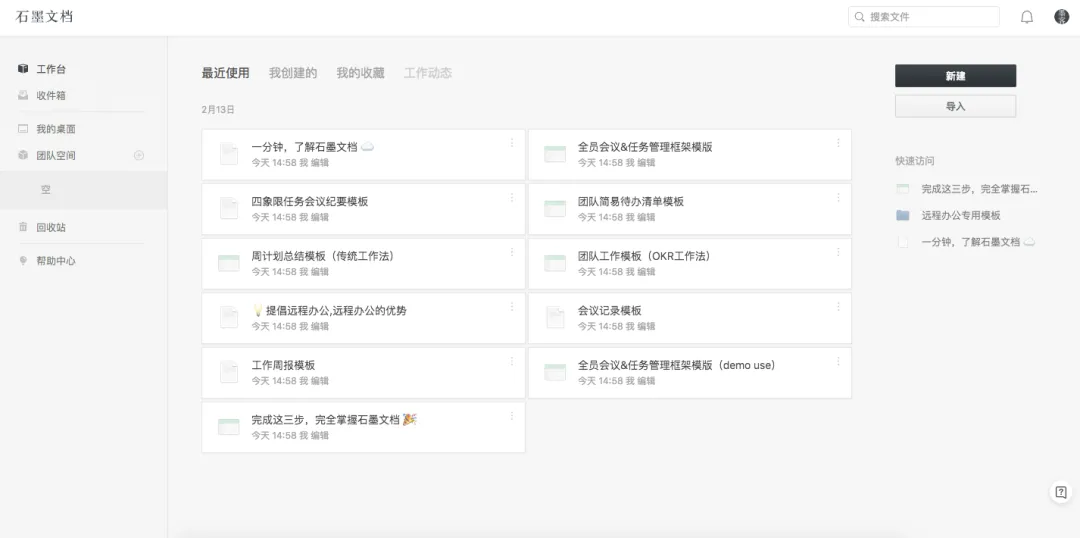This screenshot has height=538, width=1080.
Task: Open the help question-mark icon
Action: coord(1061,492)
